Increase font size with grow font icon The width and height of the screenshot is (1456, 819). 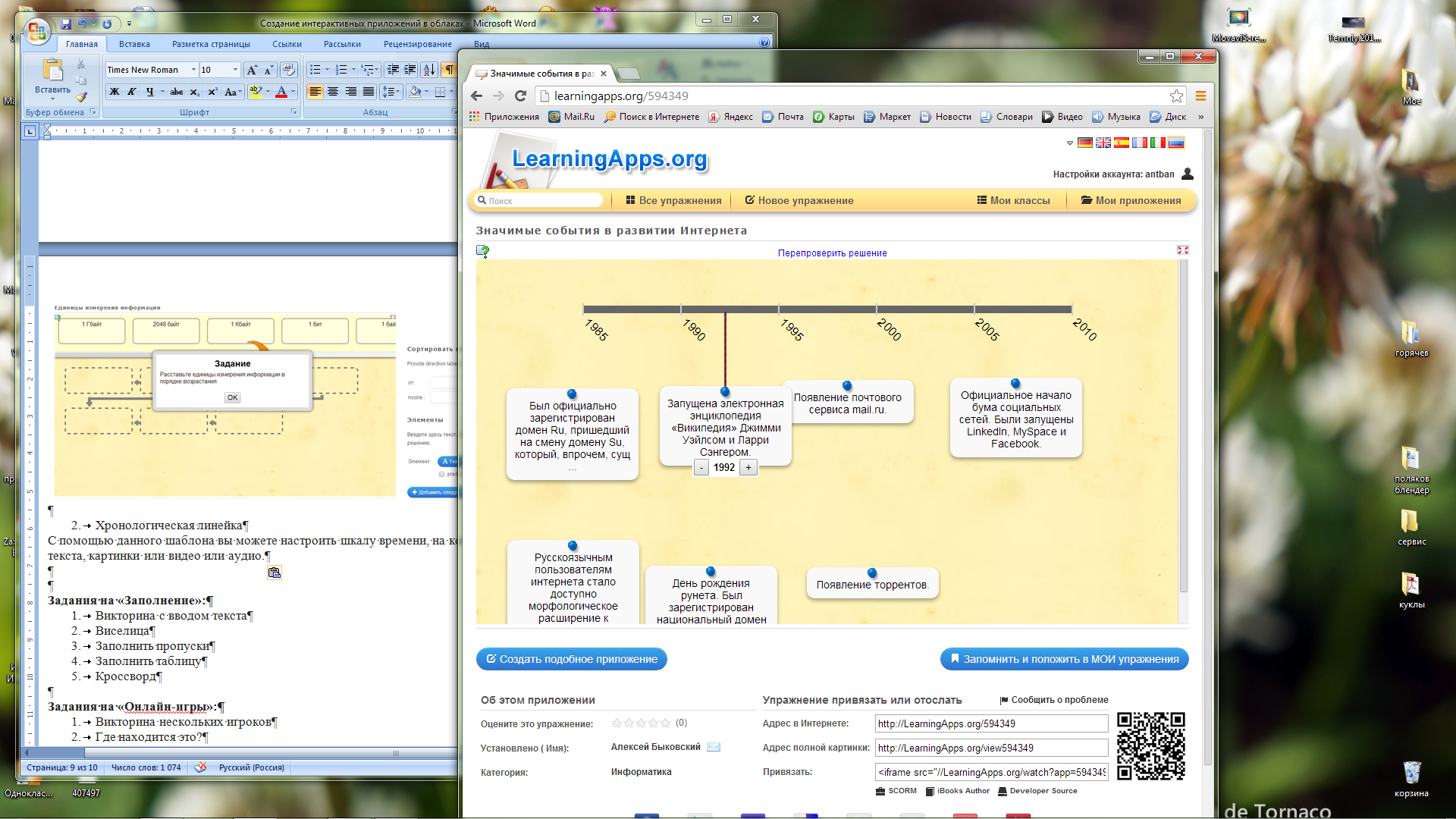(x=253, y=70)
